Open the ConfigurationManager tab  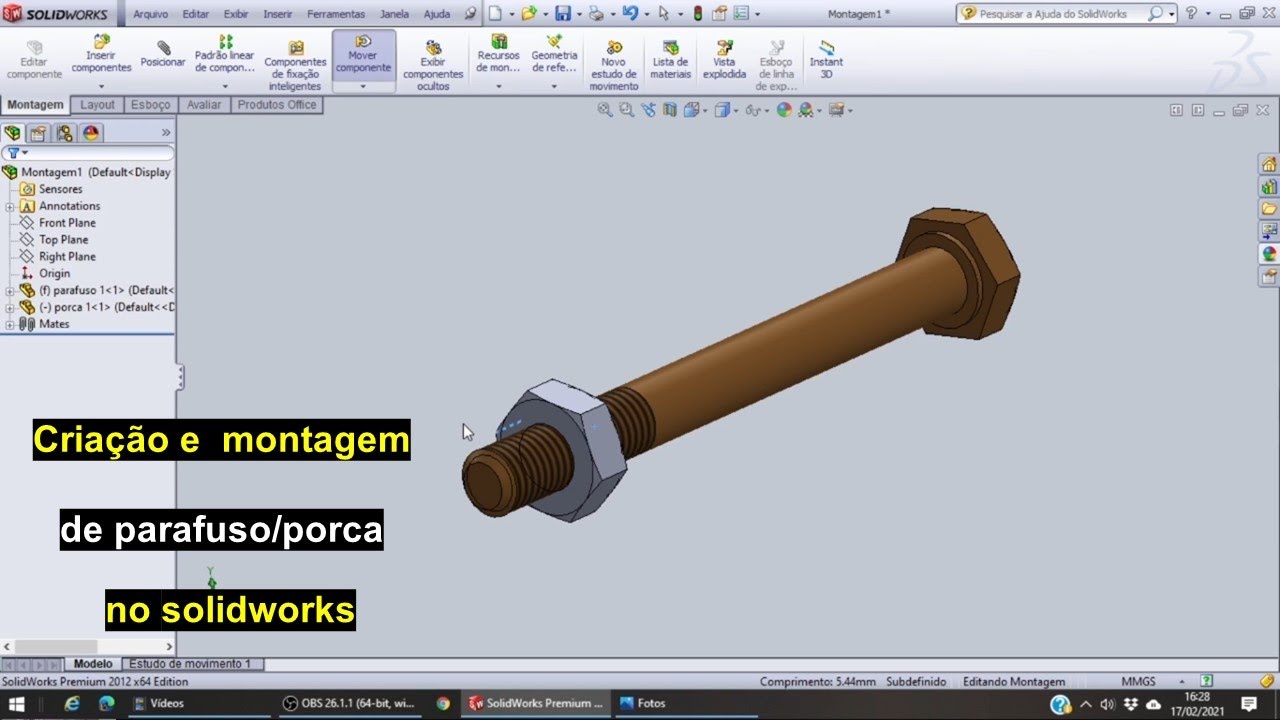(65, 132)
